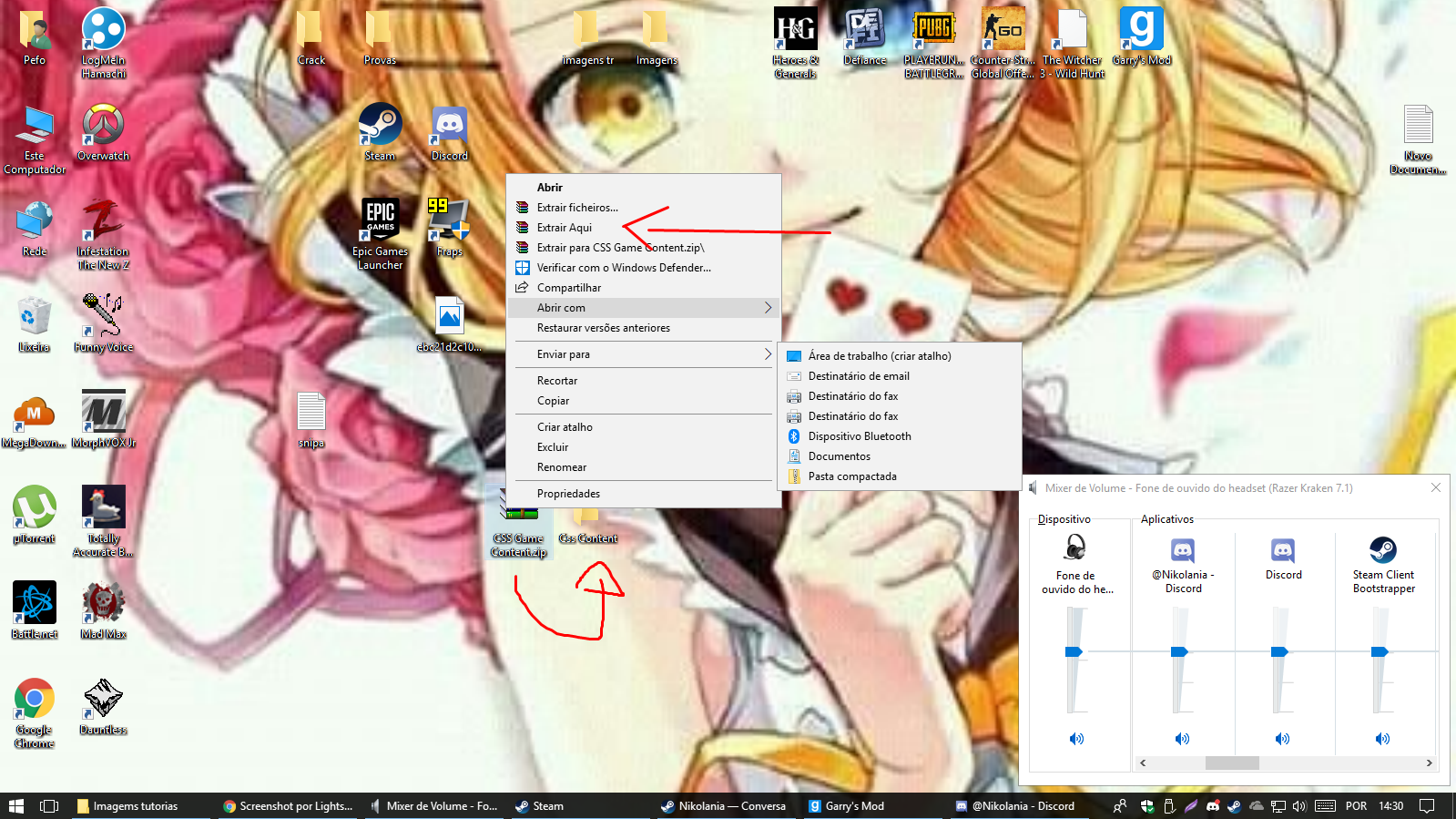Open the uTorrent desktop shortcut
Screen dimensions: 1456x819
pos(34,515)
